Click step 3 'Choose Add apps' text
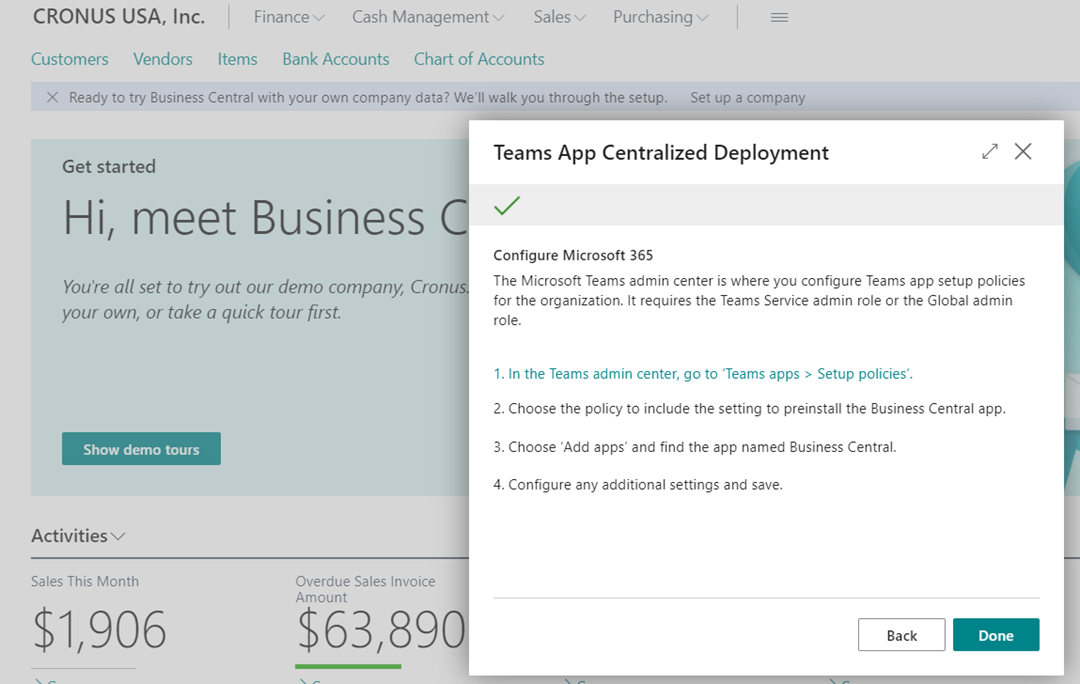This screenshot has width=1080, height=684. tap(695, 447)
